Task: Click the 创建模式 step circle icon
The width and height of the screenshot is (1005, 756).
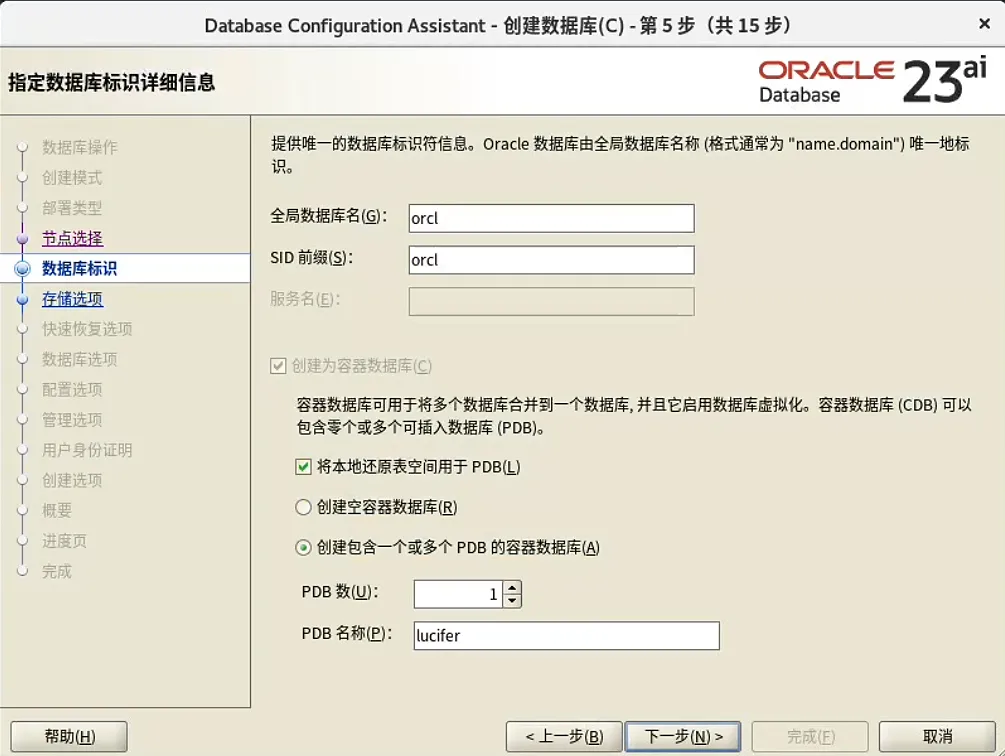Action: point(22,178)
